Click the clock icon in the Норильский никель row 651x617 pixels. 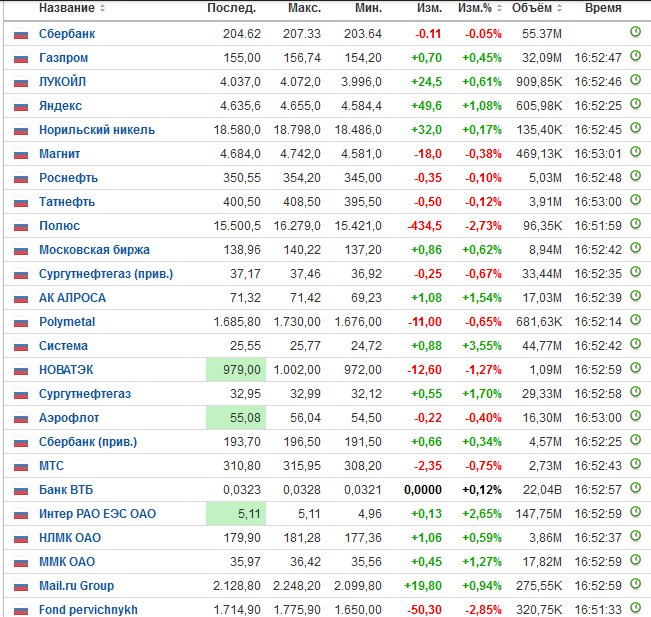635,127
